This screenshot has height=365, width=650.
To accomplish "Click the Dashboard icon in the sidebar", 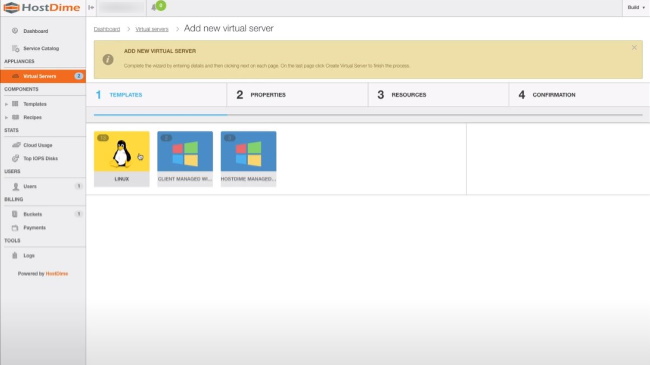I will pyautogui.click(x=15, y=31).
